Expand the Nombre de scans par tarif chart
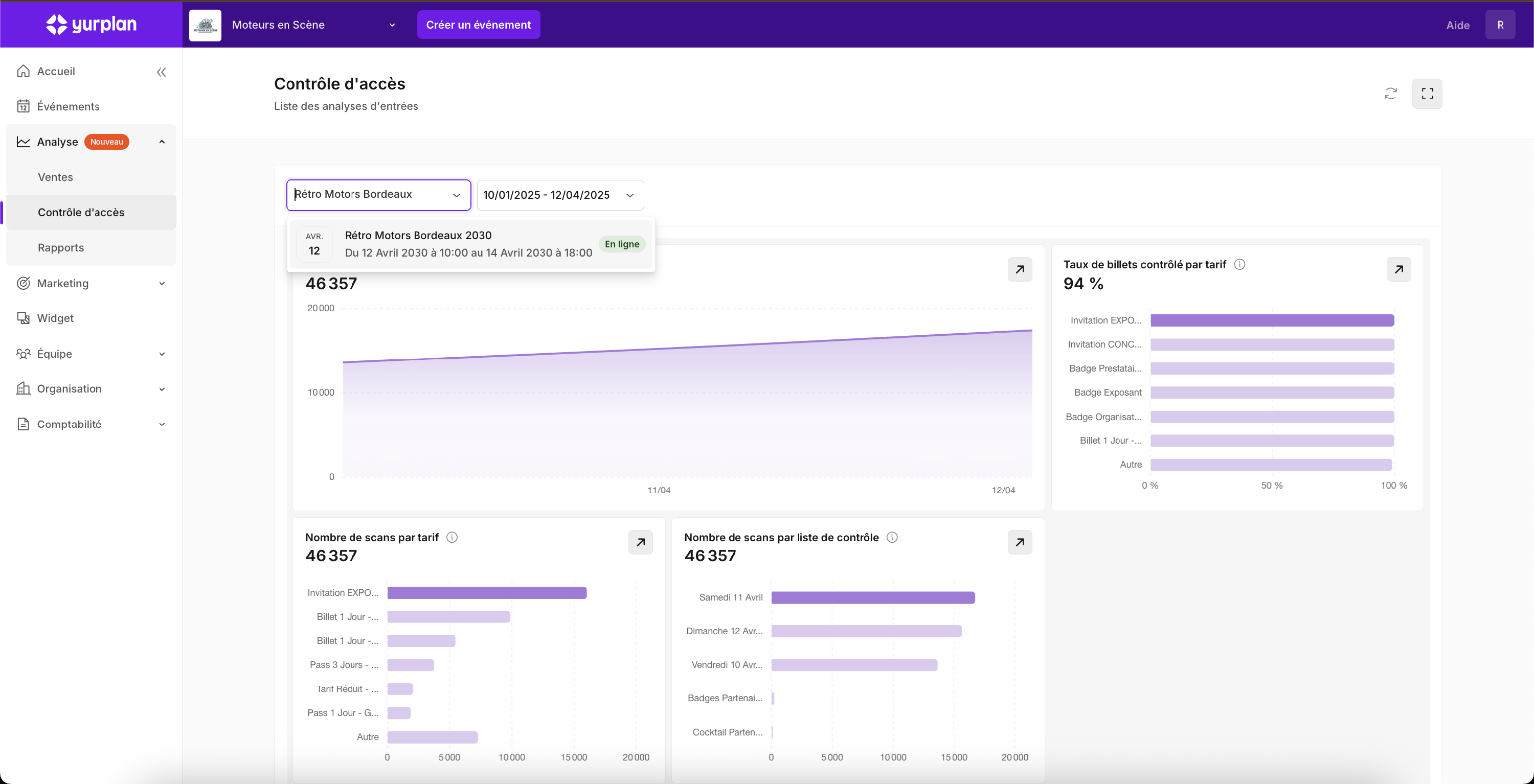 click(x=640, y=542)
